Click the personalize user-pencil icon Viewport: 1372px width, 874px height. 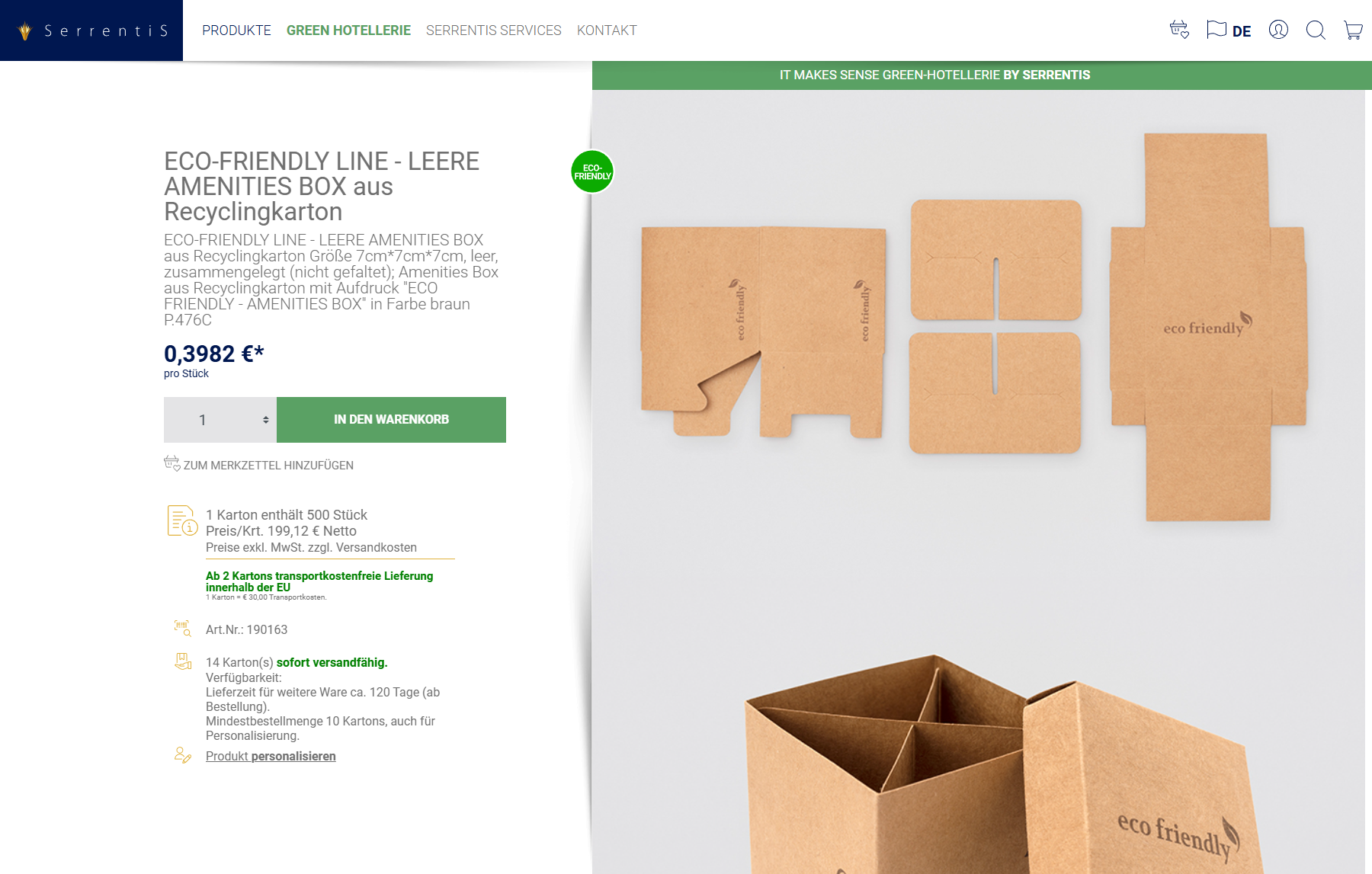(x=182, y=755)
